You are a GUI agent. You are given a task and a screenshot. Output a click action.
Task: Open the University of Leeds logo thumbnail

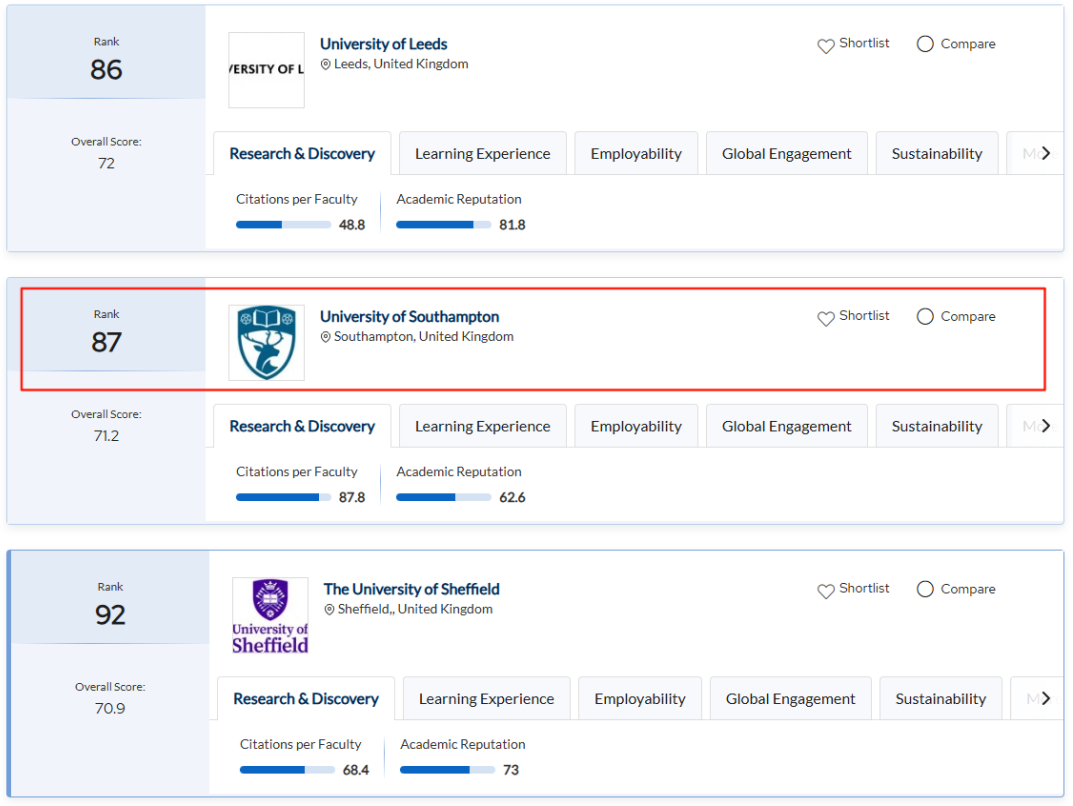[x=266, y=70]
